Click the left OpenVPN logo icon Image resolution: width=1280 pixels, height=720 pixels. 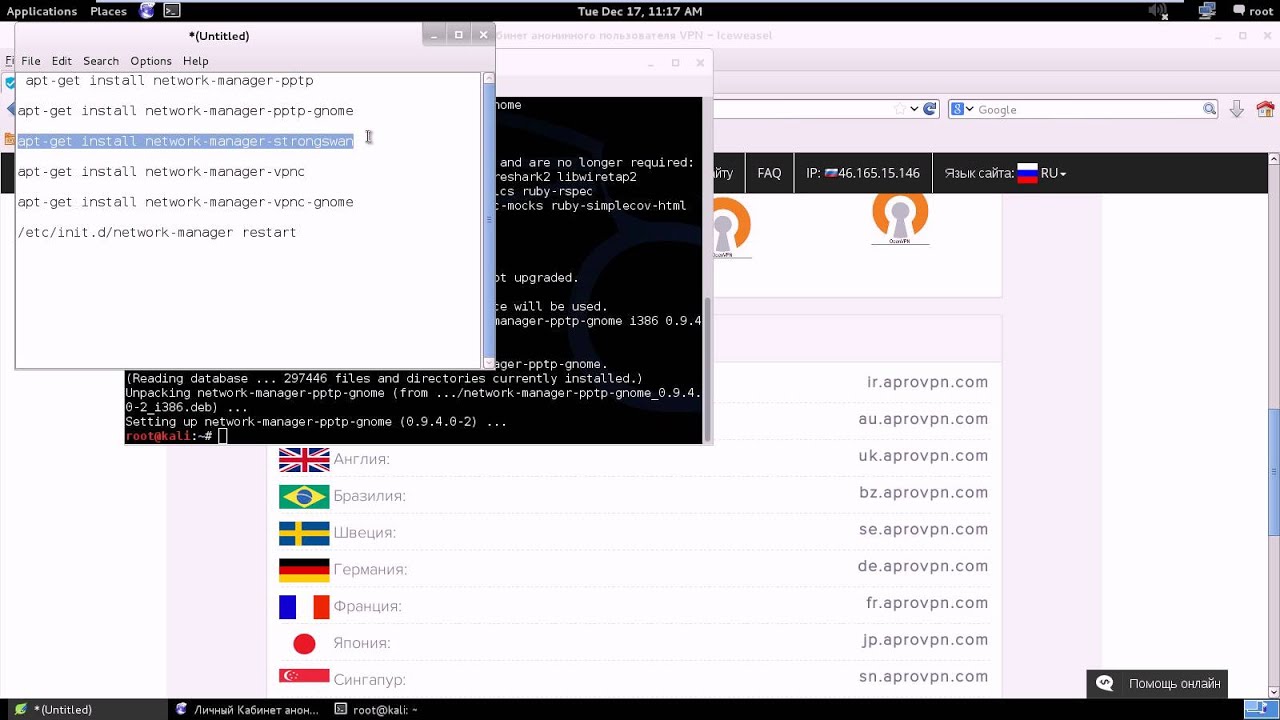point(730,228)
